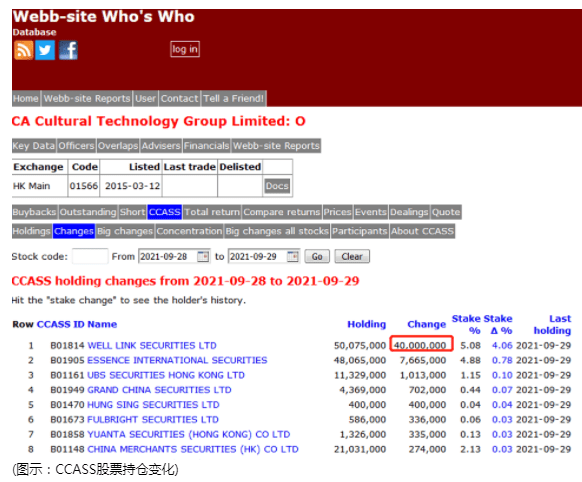Image resolution: width=582 pixels, height=482 pixels.
Task: Open the To date calendar picker icon
Action: (293, 256)
